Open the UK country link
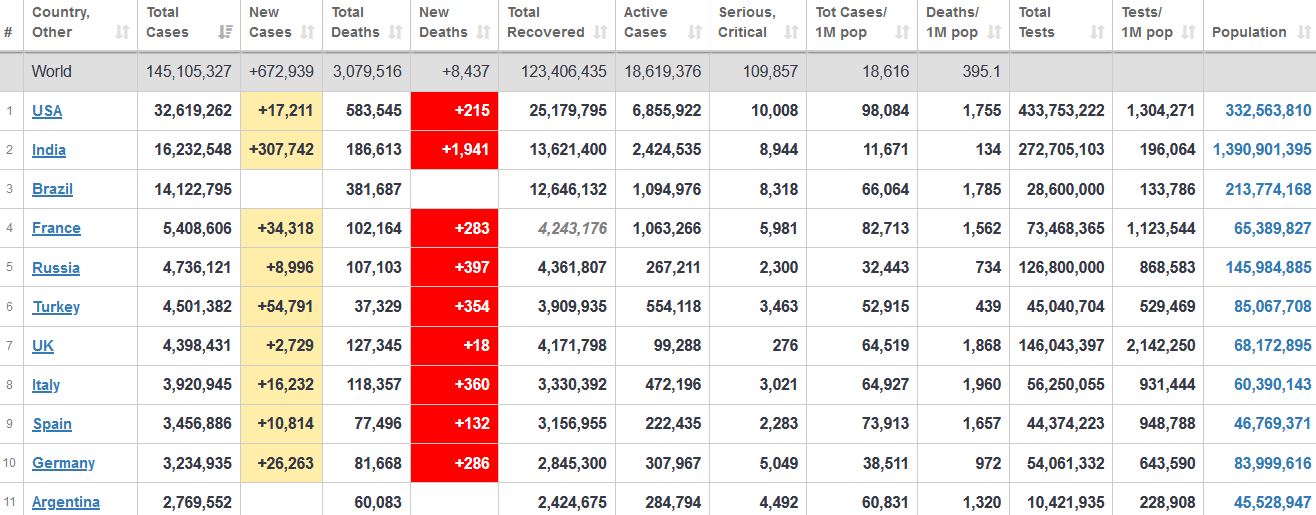 (x=43, y=346)
